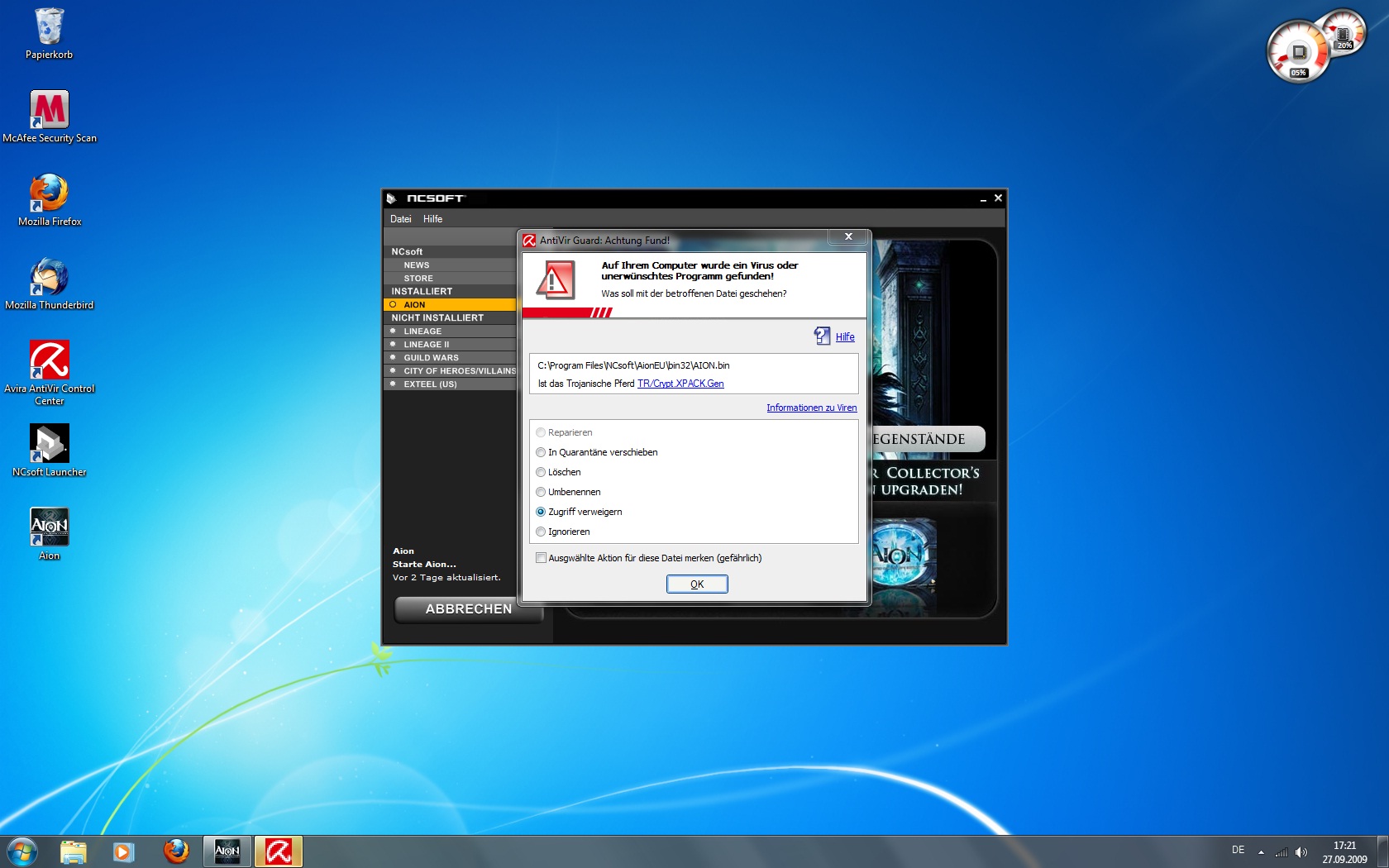Enable 'Ausgewählte Aktion für diese Datei merken'
The height and width of the screenshot is (868, 1389).
[x=541, y=558]
